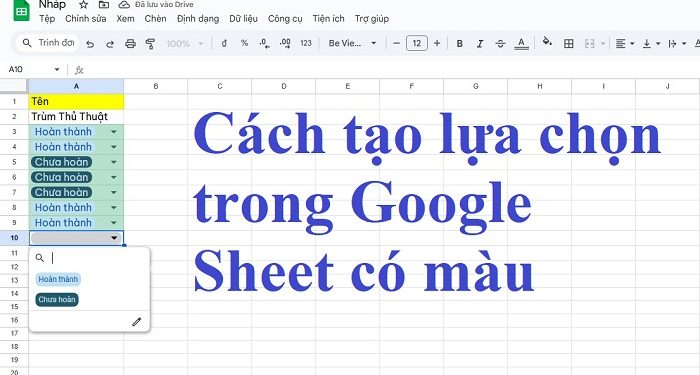Image resolution: width=700 pixels, height=375 pixels.
Task: Select column D header
Action: coord(283,86)
